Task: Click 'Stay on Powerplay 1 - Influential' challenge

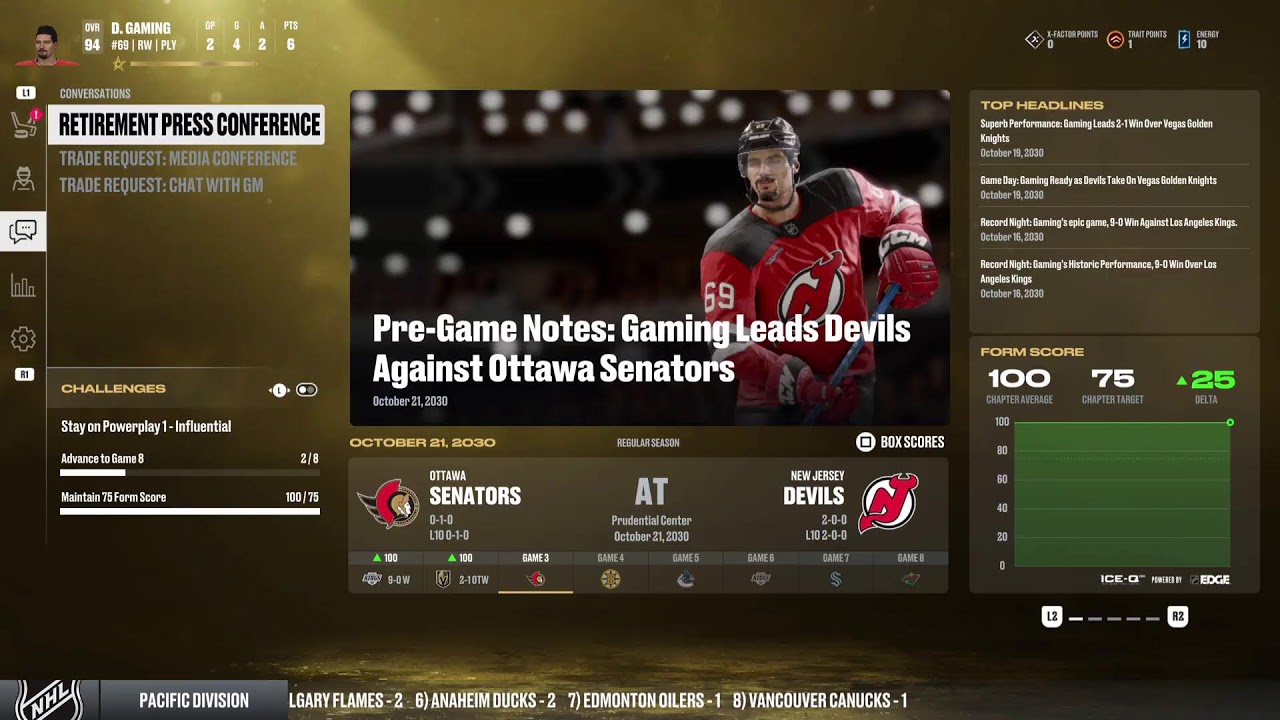Action: (146, 427)
